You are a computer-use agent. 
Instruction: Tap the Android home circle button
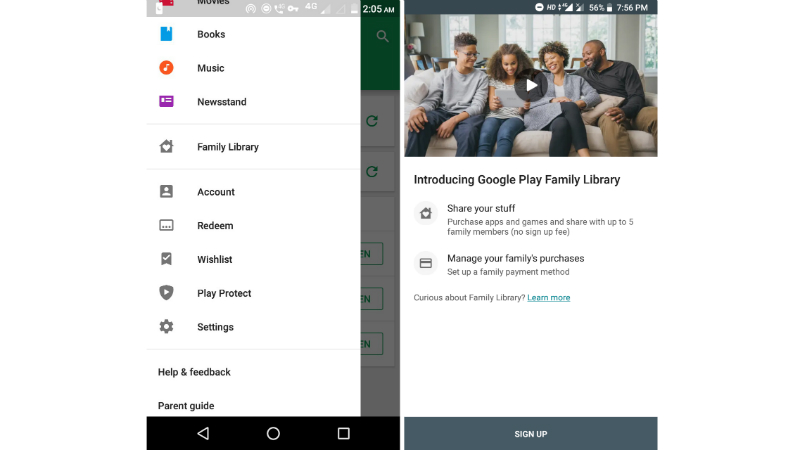click(x=273, y=433)
